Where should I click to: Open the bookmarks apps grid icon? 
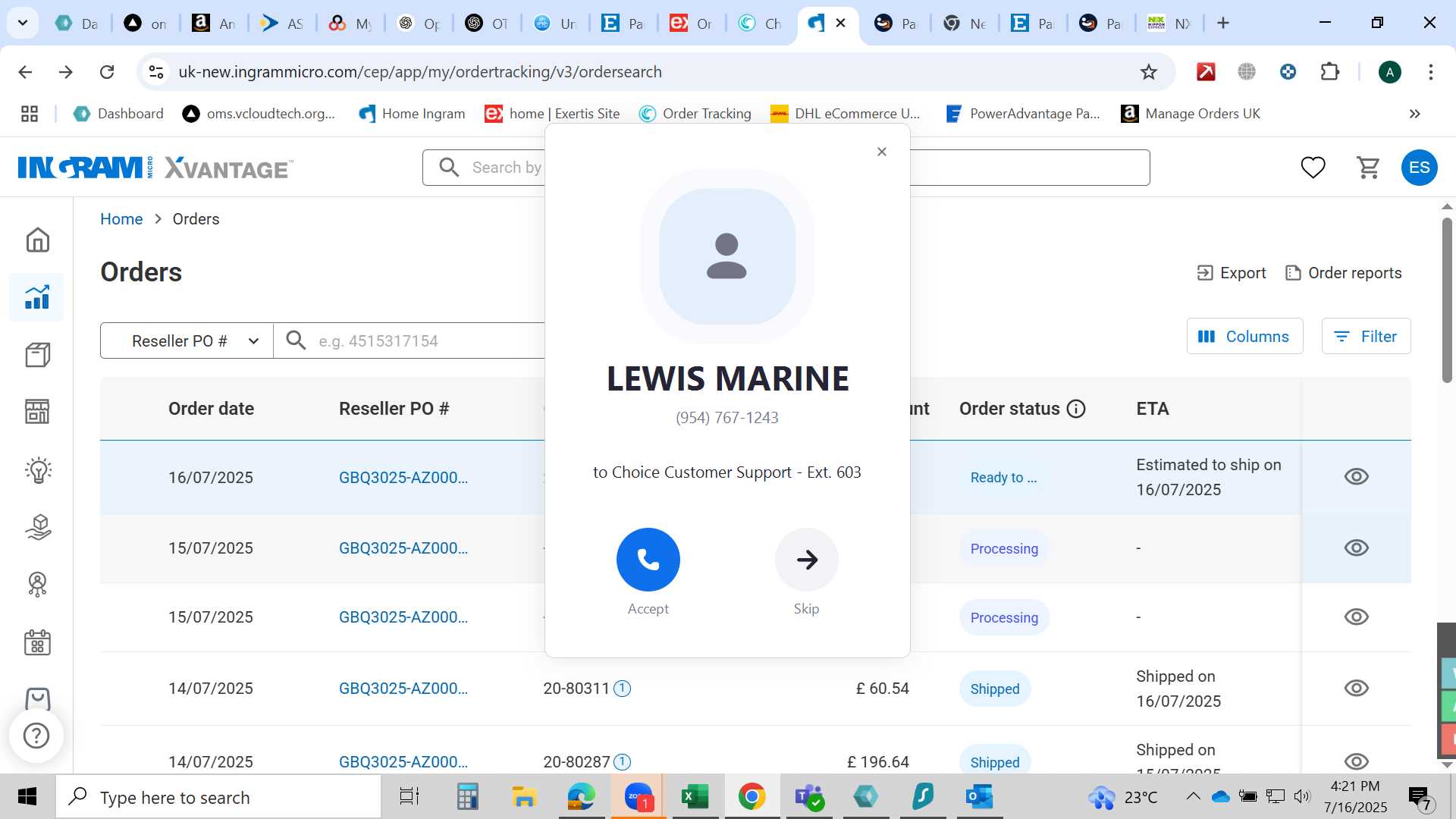click(30, 114)
